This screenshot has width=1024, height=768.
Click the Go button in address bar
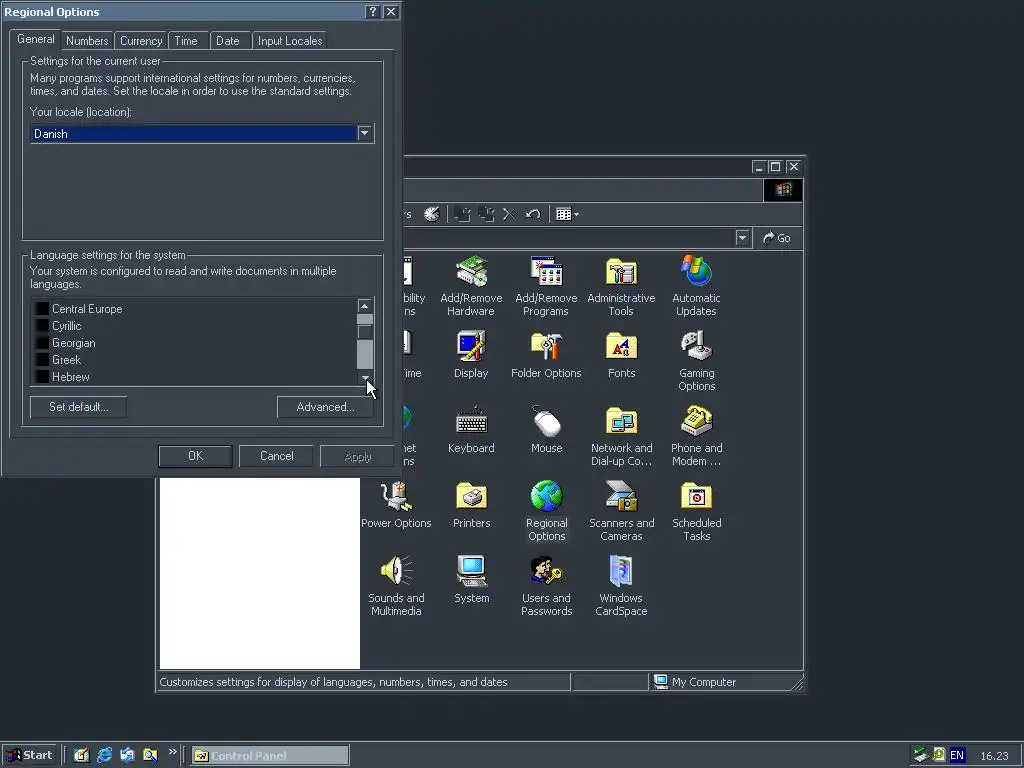777,238
